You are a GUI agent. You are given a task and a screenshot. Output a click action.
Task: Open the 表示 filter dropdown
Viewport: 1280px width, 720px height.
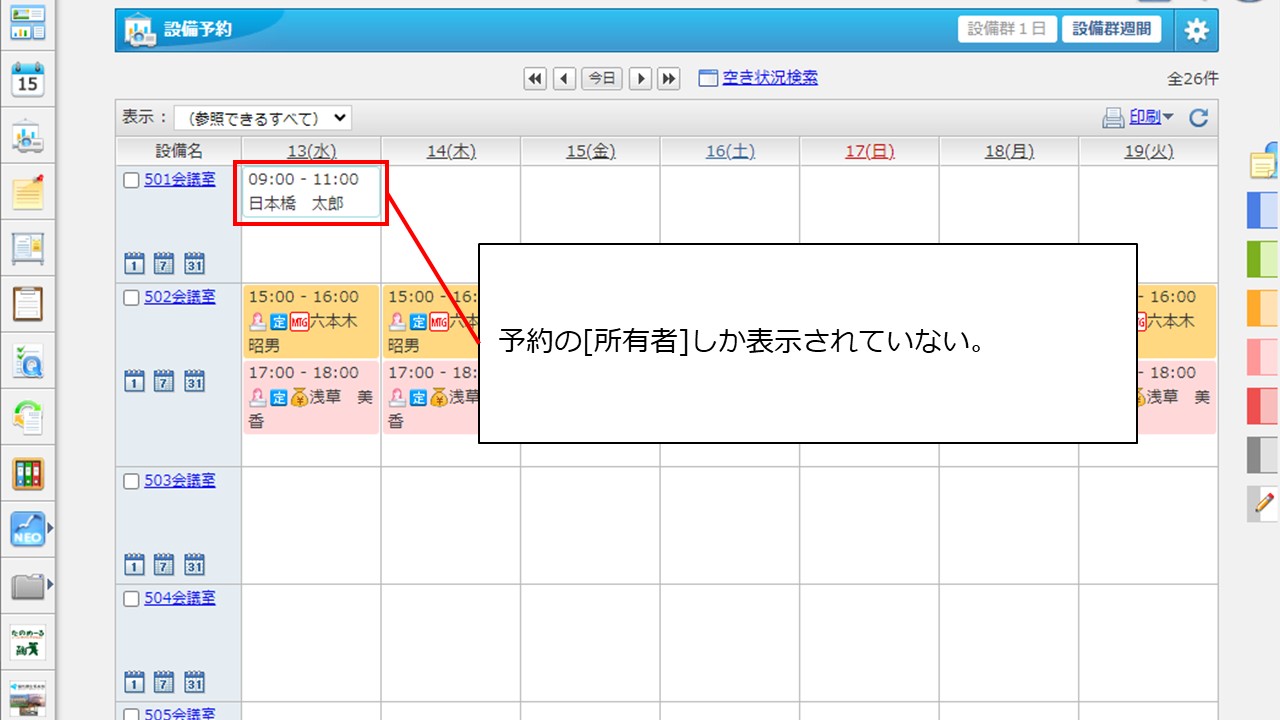[x=263, y=118]
